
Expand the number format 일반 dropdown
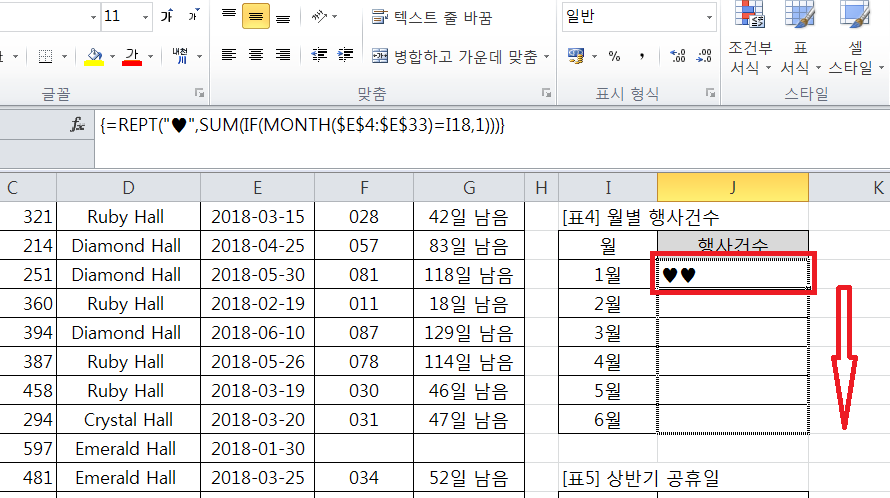[708, 17]
